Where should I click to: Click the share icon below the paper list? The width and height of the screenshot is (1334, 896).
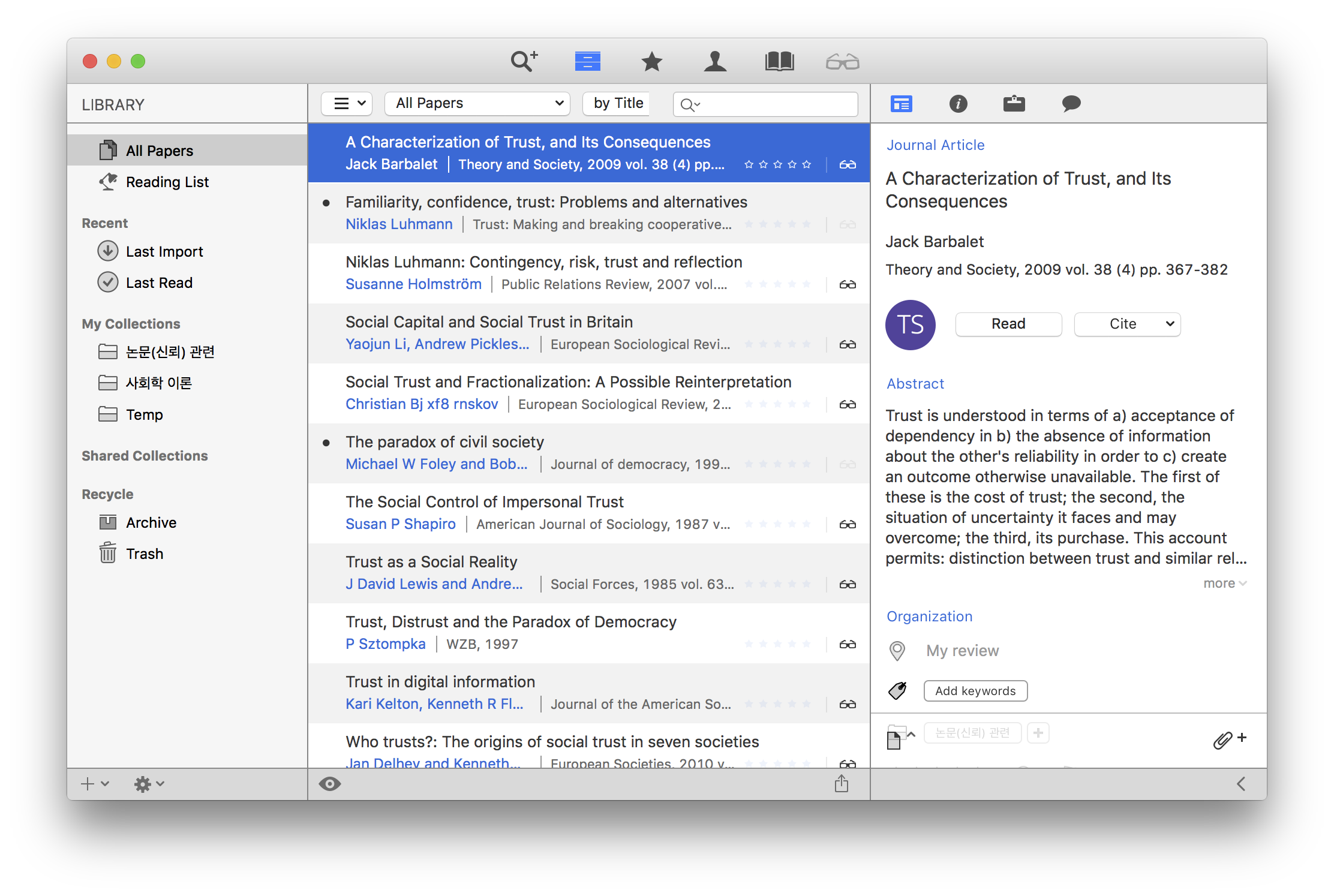point(842,783)
